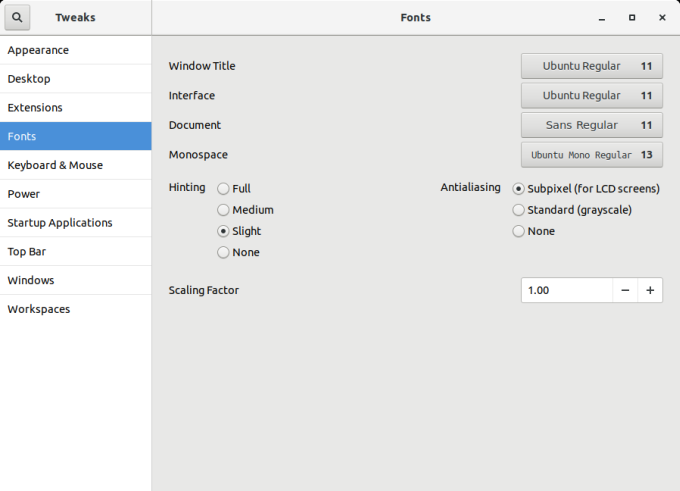Viewport: 680px width, 491px height.
Task: Change Monospace font Ubuntu Mono Regular
Action: [x=591, y=155]
